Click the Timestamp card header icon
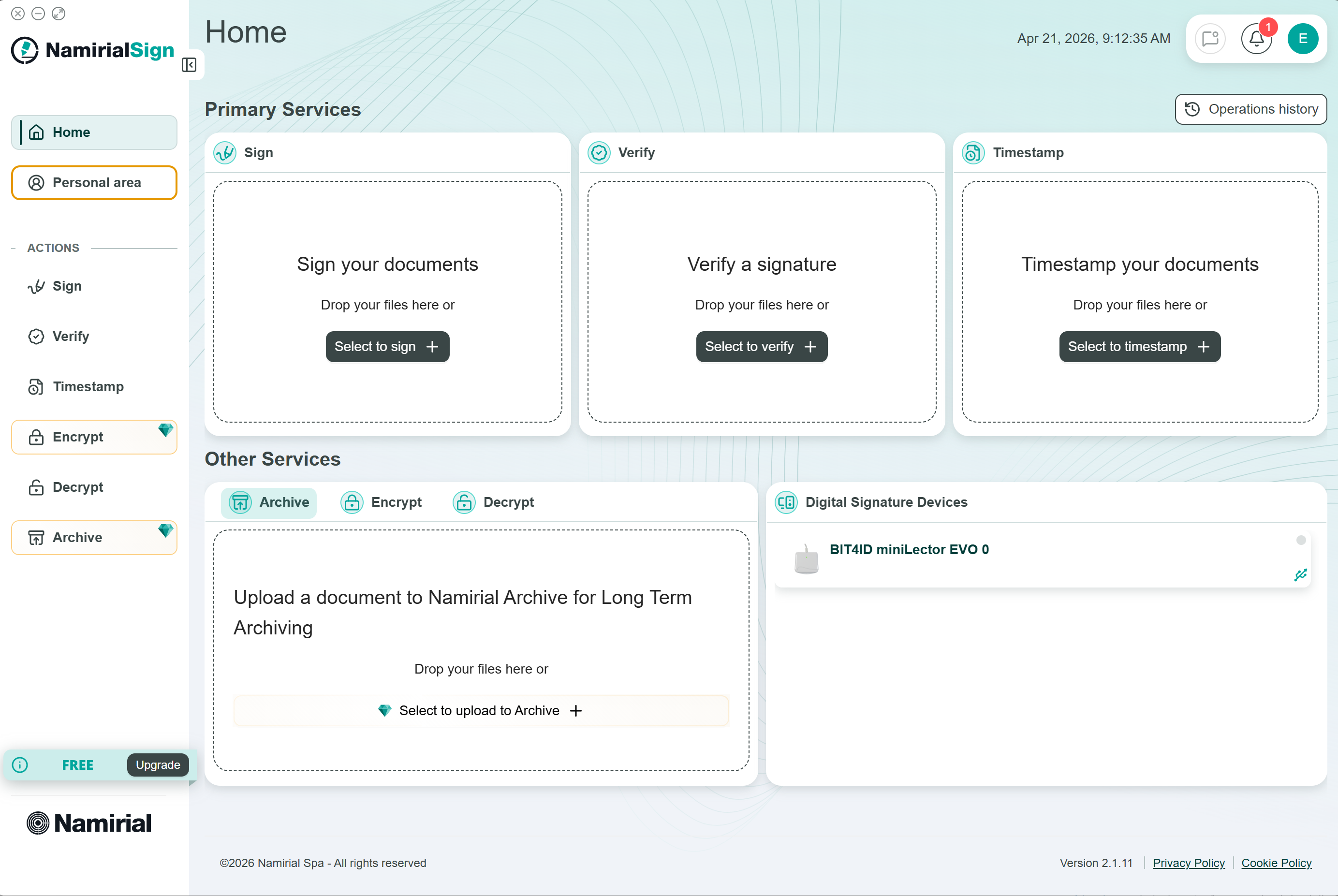The height and width of the screenshot is (896, 1338). (x=973, y=153)
